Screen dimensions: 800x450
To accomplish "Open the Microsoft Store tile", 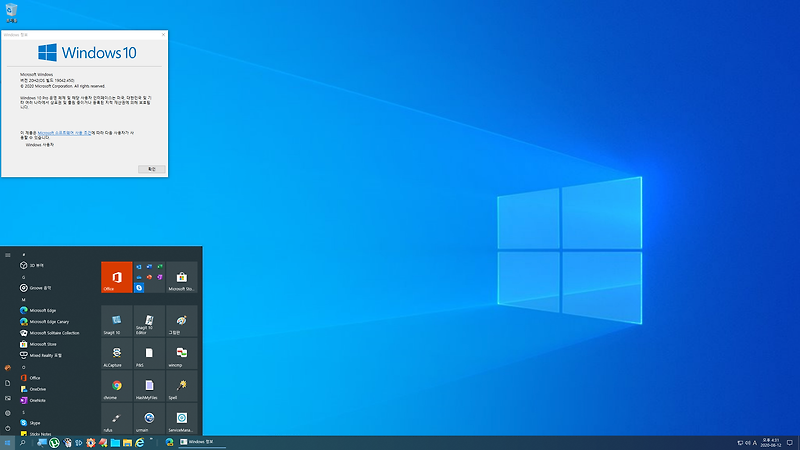I will click(182, 277).
